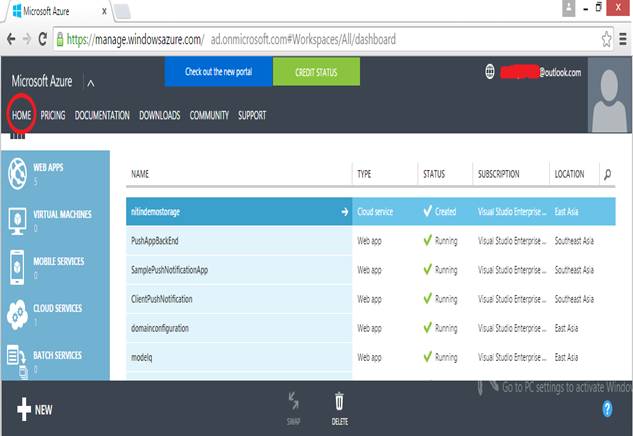
Task: Sort by the STATUS column header
Action: pos(434,174)
